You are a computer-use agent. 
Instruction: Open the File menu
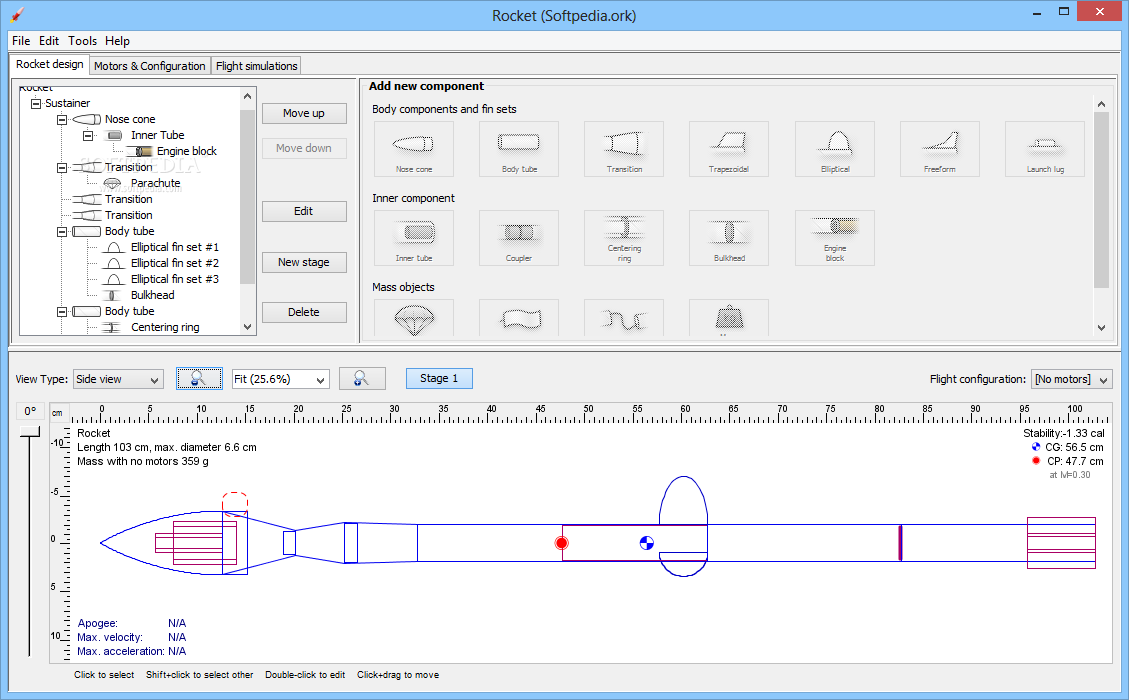pyautogui.click(x=21, y=41)
